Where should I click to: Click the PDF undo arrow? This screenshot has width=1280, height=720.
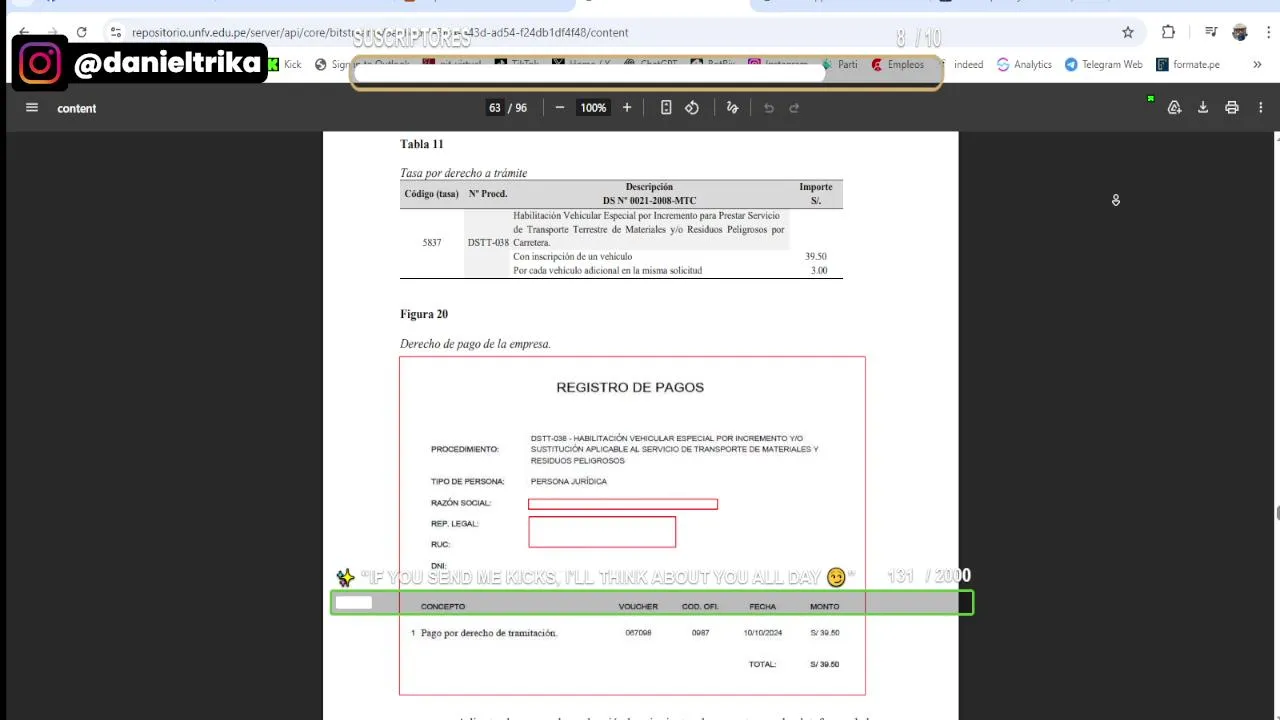(769, 108)
